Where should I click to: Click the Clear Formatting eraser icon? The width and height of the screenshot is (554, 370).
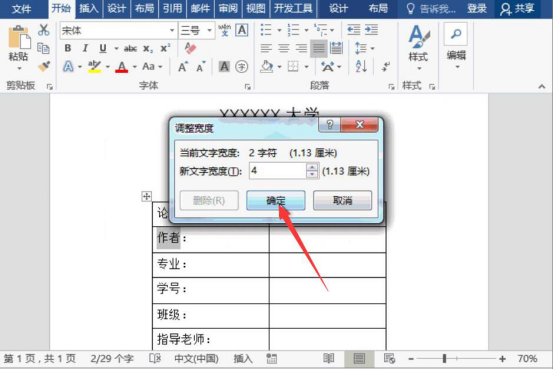(x=190, y=48)
